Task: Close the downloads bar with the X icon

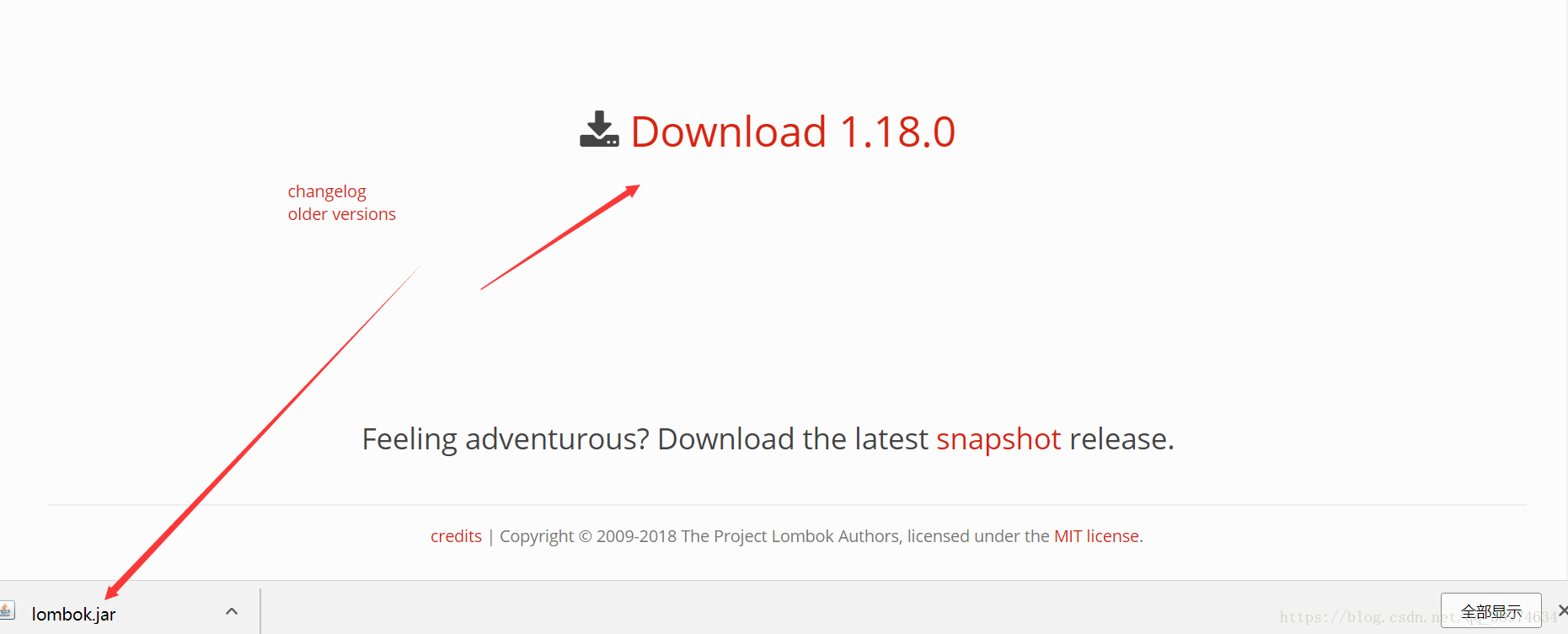Action: pos(1562,610)
